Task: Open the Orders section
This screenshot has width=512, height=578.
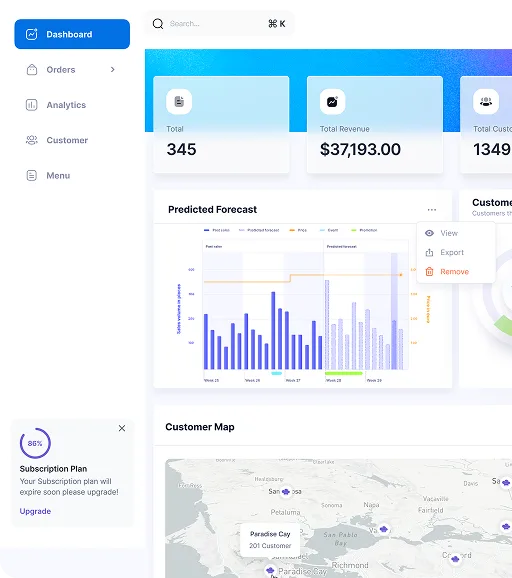Action: (72, 69)
